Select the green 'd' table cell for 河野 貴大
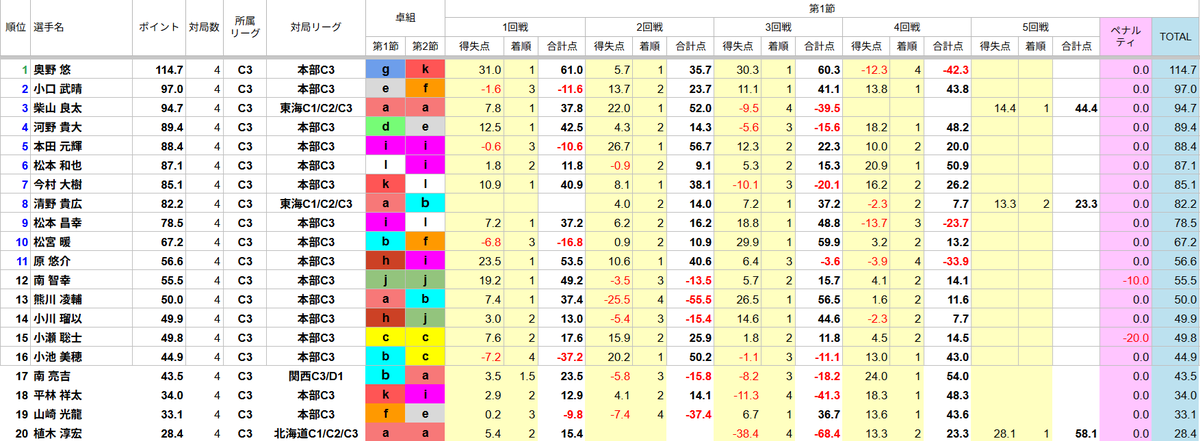1200x441 pixels. coord(385,127)
